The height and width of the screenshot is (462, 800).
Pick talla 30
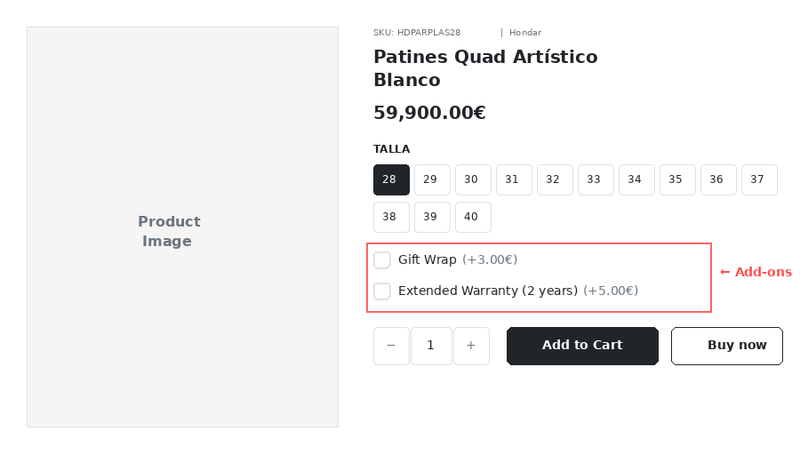click(x=473, y=180)
